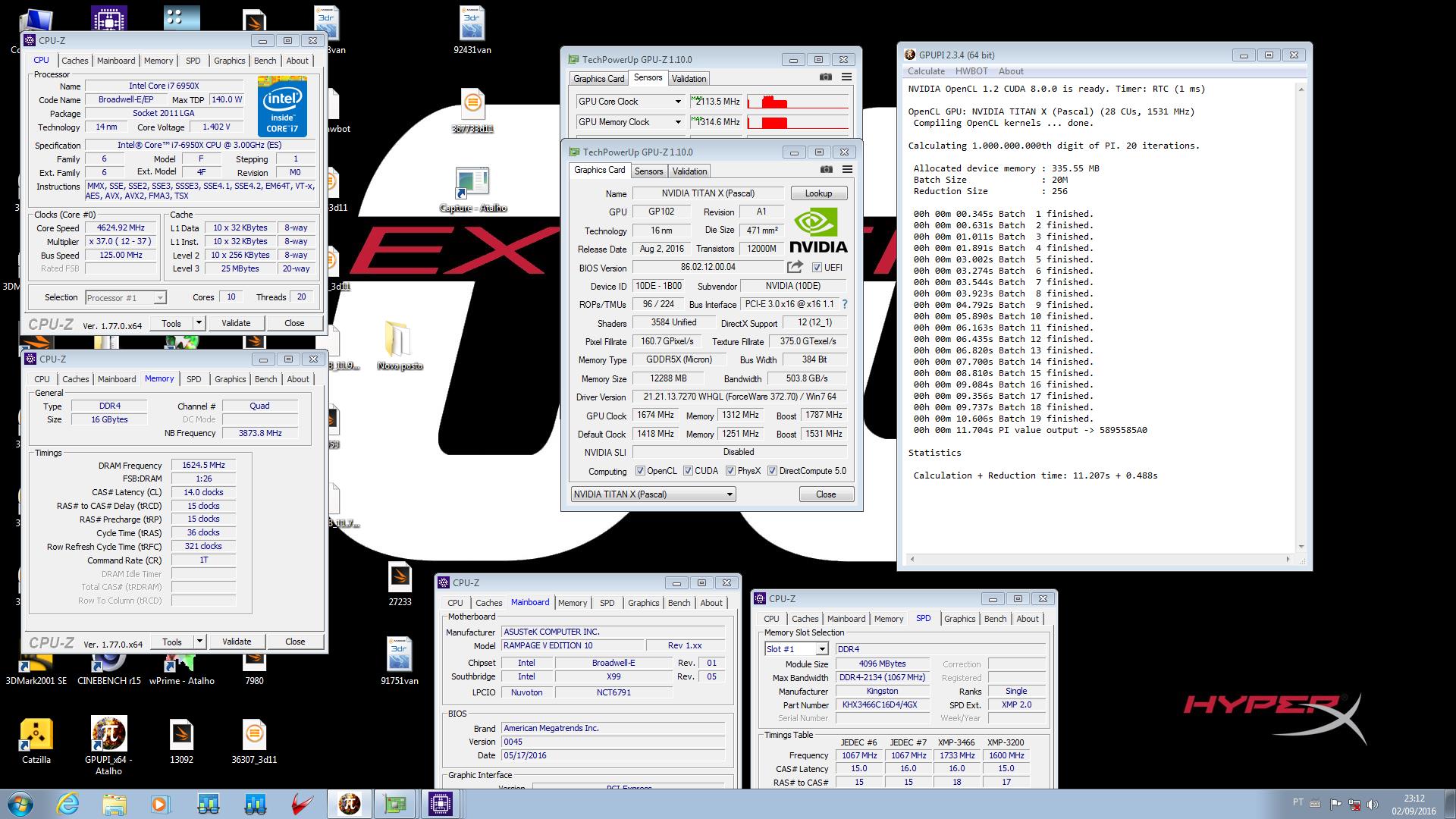Click GPU Core Clock sensor graph

[x=798, y=102]
